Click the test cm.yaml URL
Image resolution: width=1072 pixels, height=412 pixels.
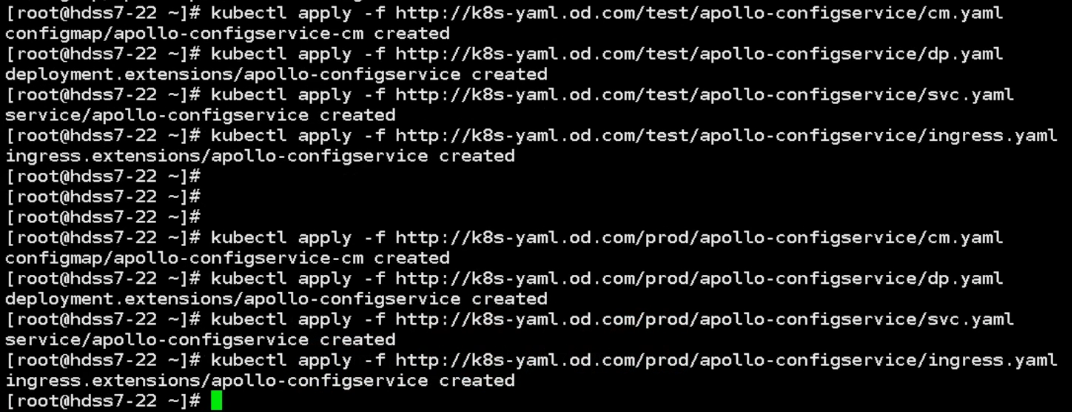(x=699, y=13)
